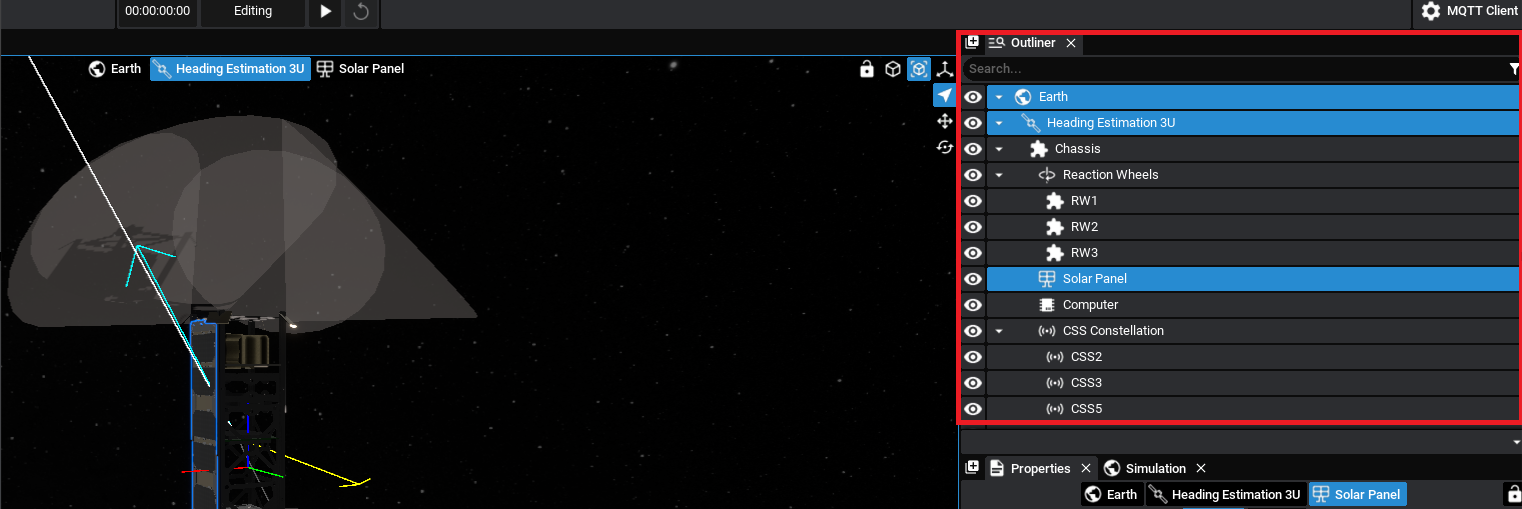Collapse the CSS Constellation group
1522x509 pixels.
pyautogui.click(x=999, y=331)
